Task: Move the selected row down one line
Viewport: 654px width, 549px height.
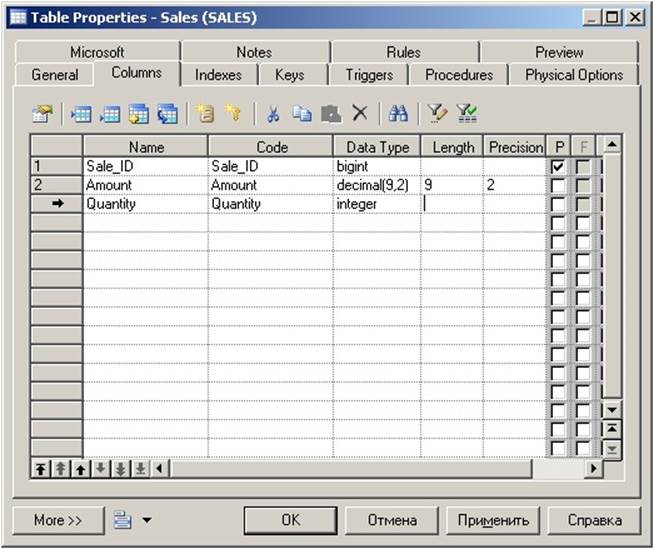Action: 101,469
